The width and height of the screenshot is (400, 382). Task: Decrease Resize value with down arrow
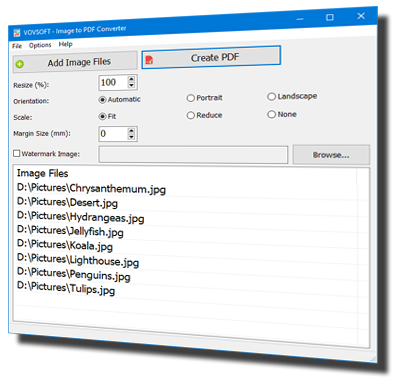tap(132, 85)
